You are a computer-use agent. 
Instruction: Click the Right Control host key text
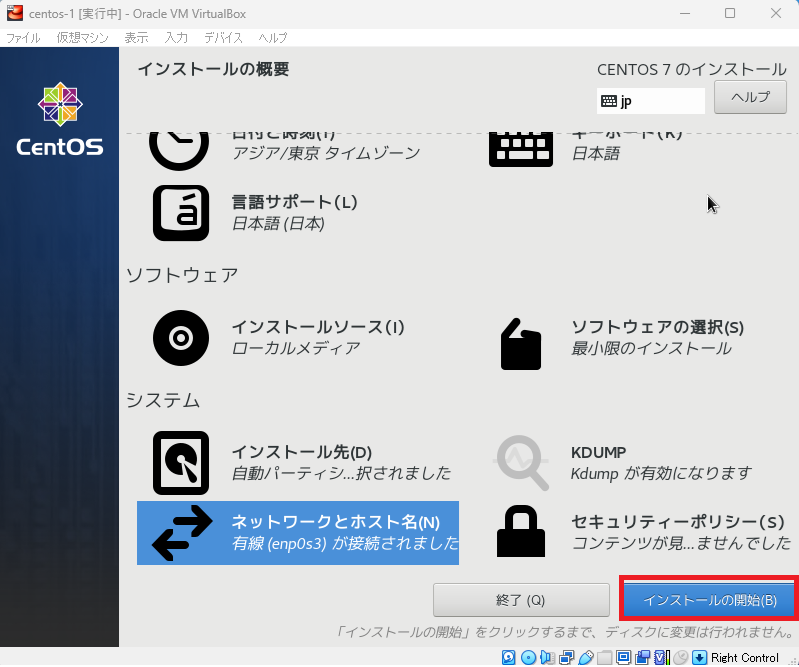[744, 658]
